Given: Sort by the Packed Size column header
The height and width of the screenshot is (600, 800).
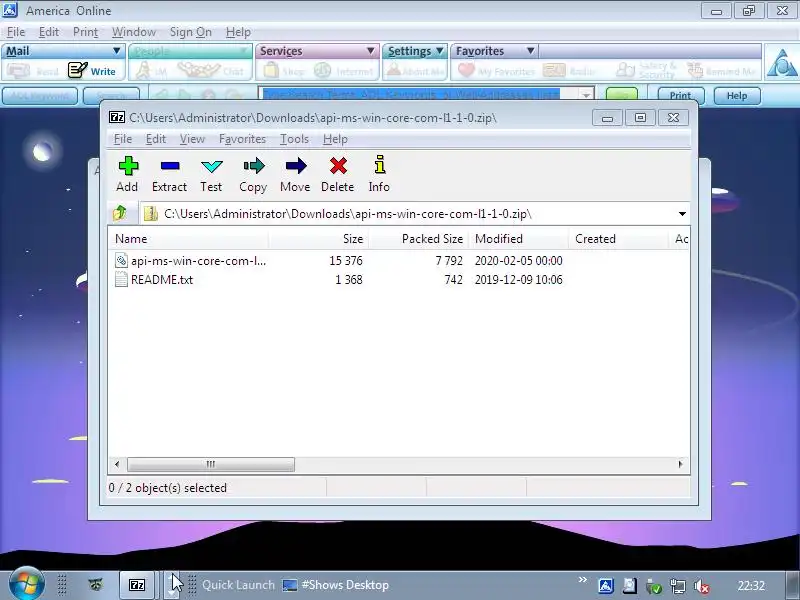Looking at the screenshot, I should pyautogui.click(x=418, y=239).
